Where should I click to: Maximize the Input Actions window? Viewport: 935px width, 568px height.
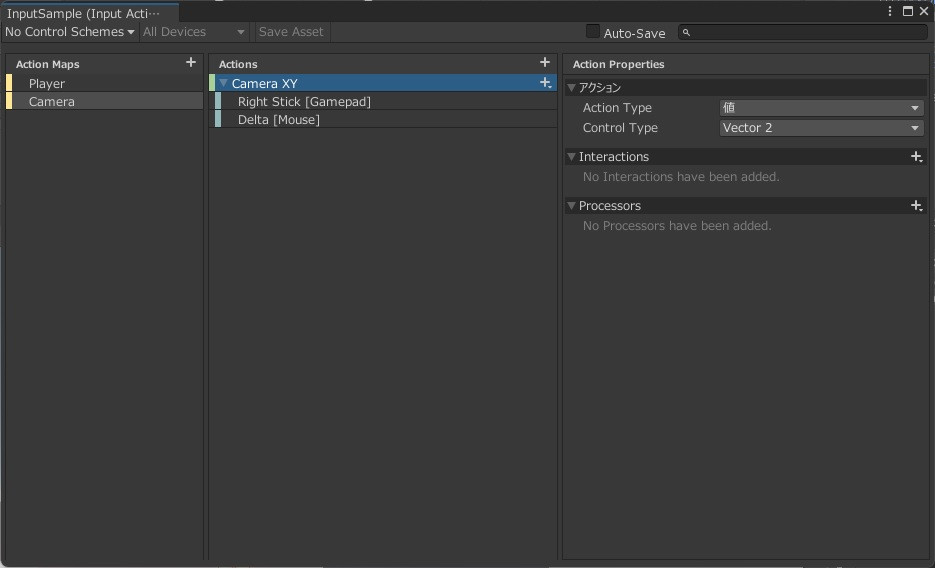click(907, 12)
